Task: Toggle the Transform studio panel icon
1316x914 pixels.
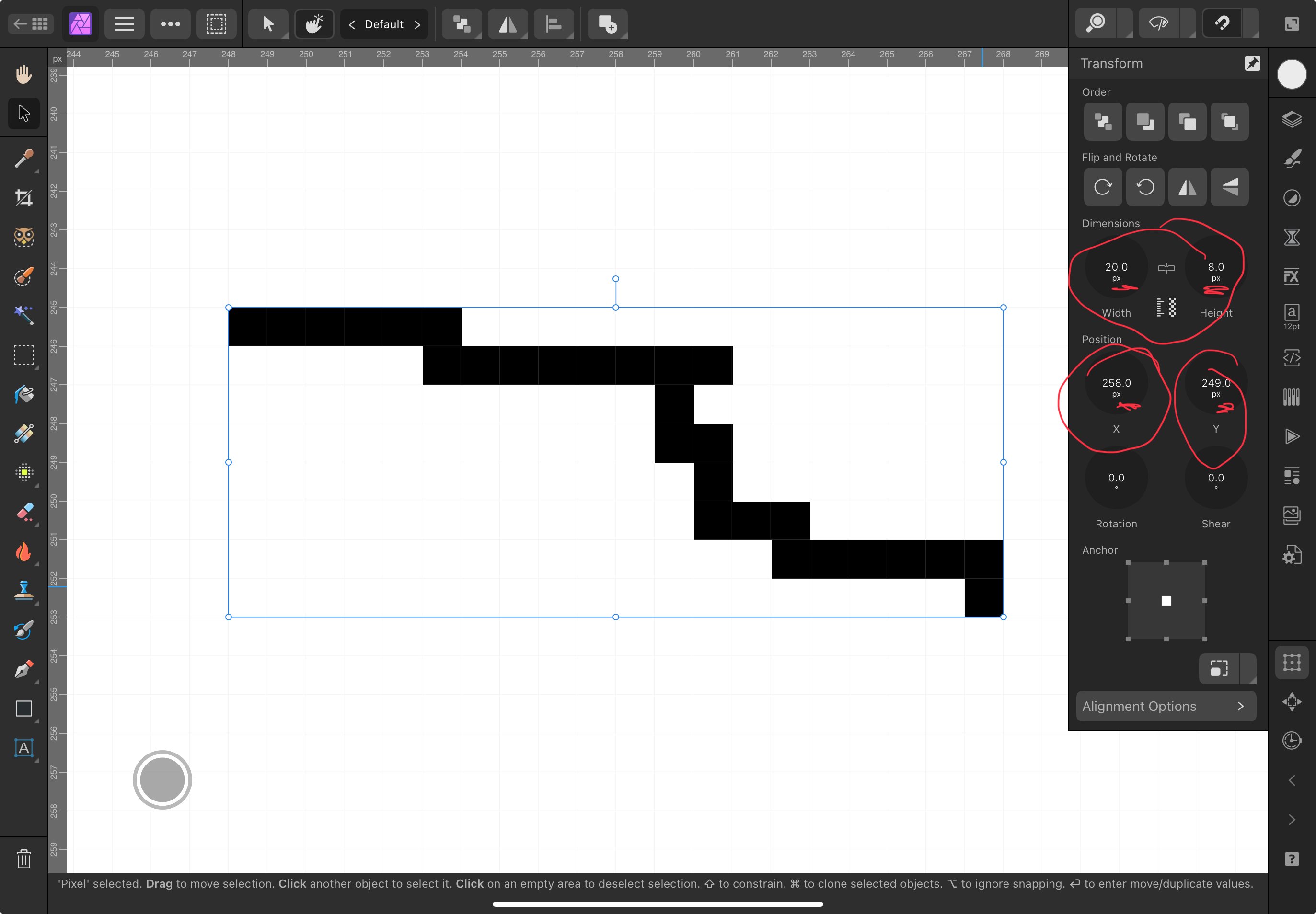Action: click(1292, 663)
